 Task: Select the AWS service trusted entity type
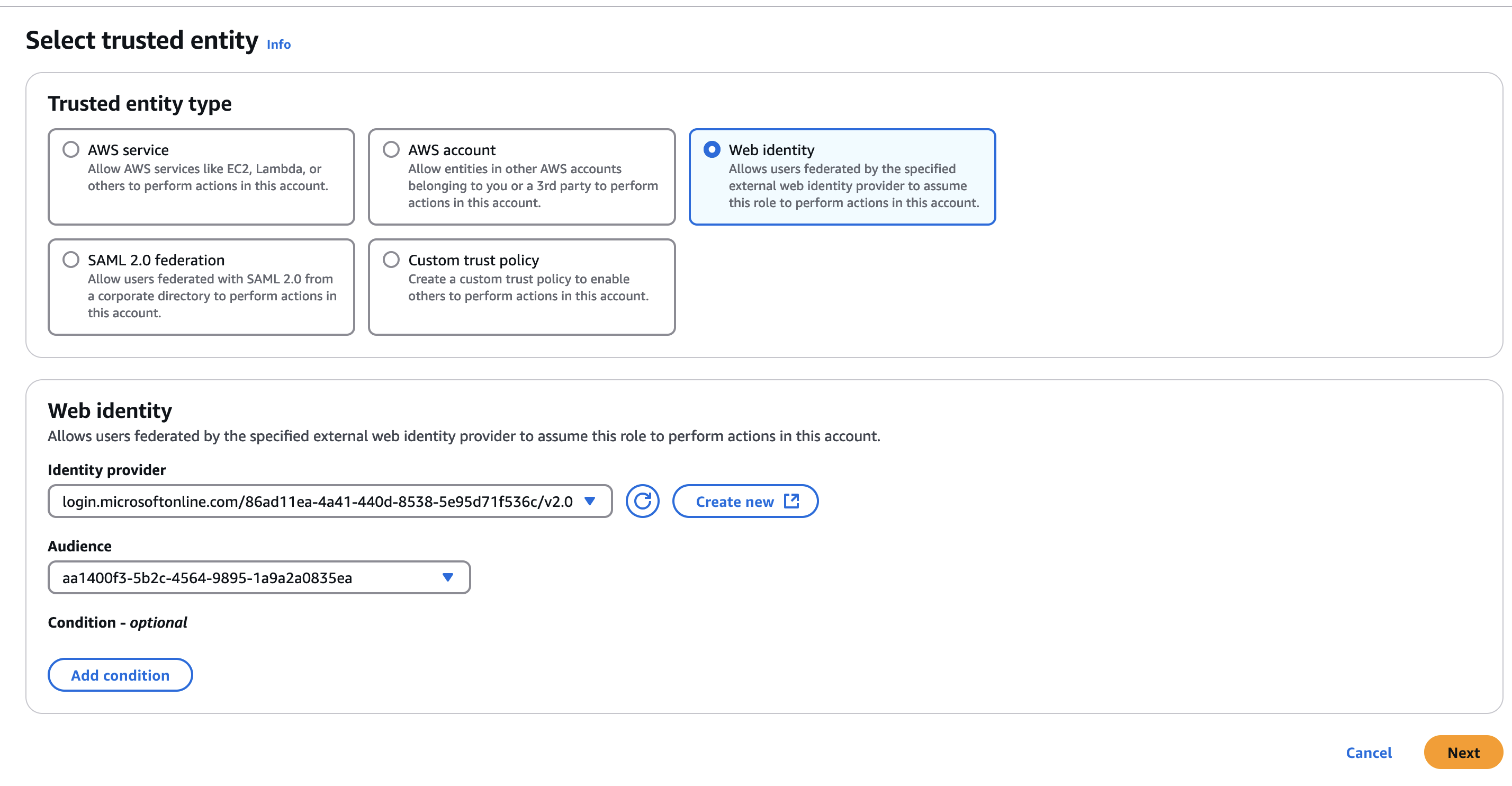pos(70,149)
